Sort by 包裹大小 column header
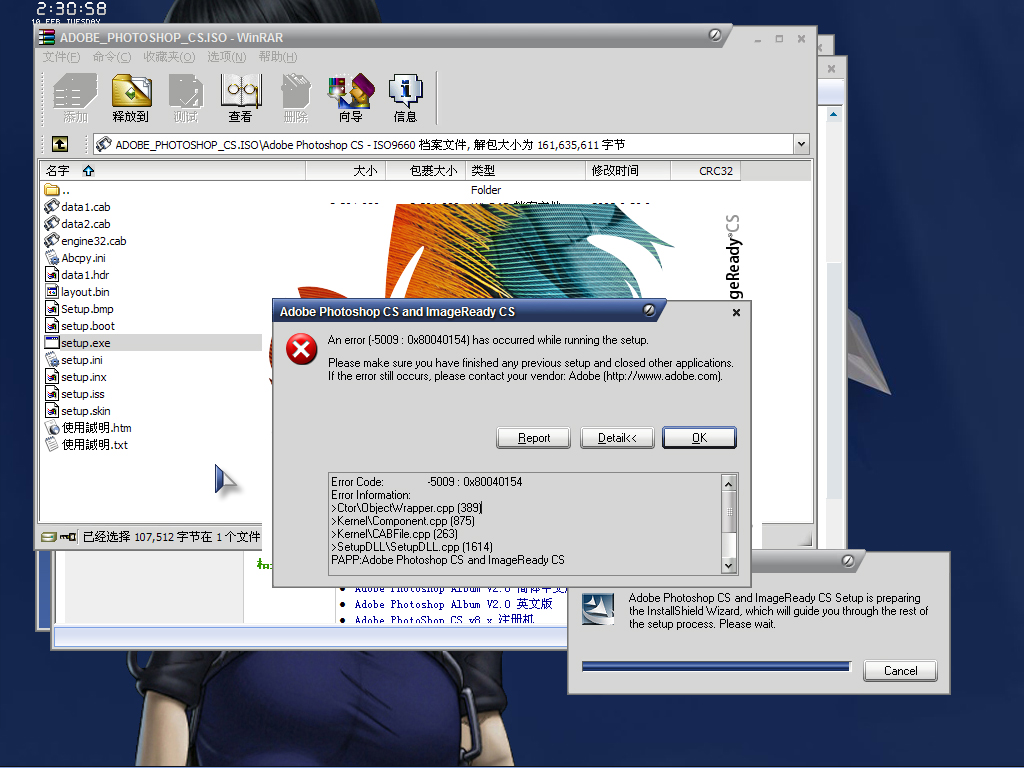This screenshot has width=1024, height=768. (426, 170)
